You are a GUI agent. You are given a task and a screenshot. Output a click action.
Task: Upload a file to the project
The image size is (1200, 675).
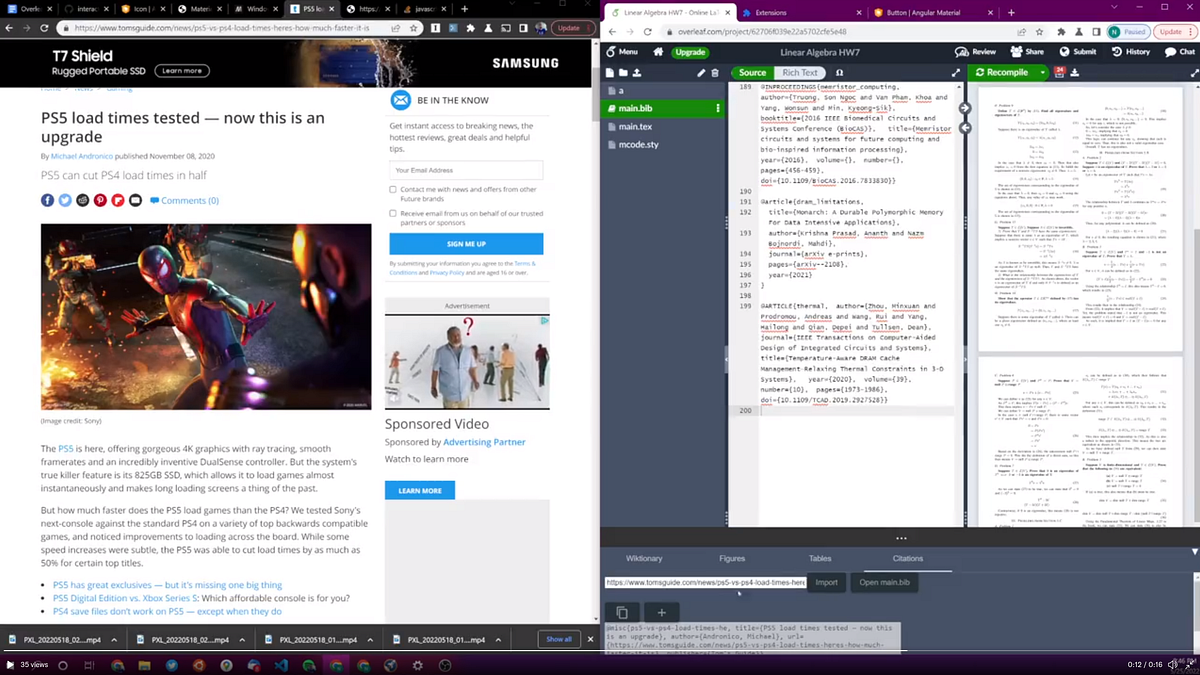point(635,71)
